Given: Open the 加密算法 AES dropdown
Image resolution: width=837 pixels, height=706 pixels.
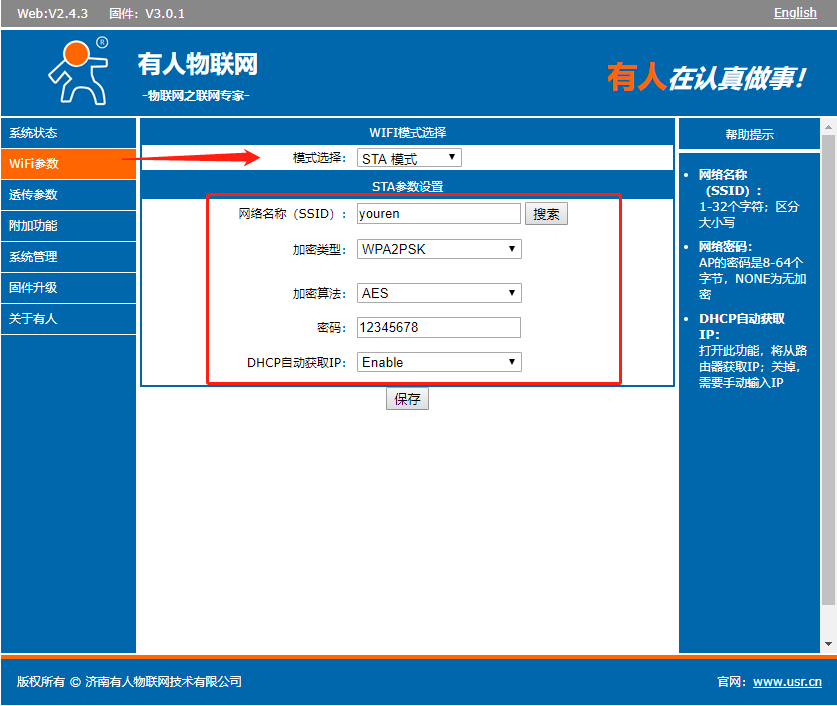Looking at the screenshot, I should (x=439, y=293).
